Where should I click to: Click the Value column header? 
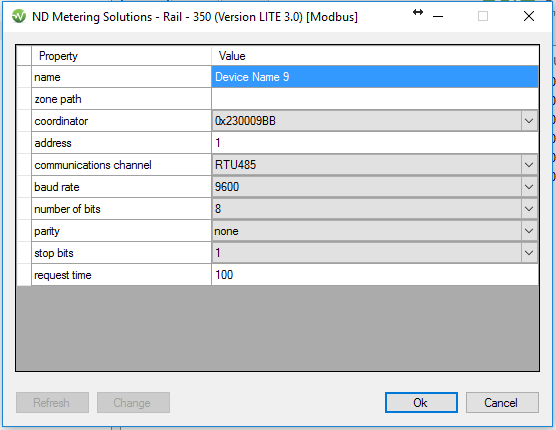[x=375, y=56]
